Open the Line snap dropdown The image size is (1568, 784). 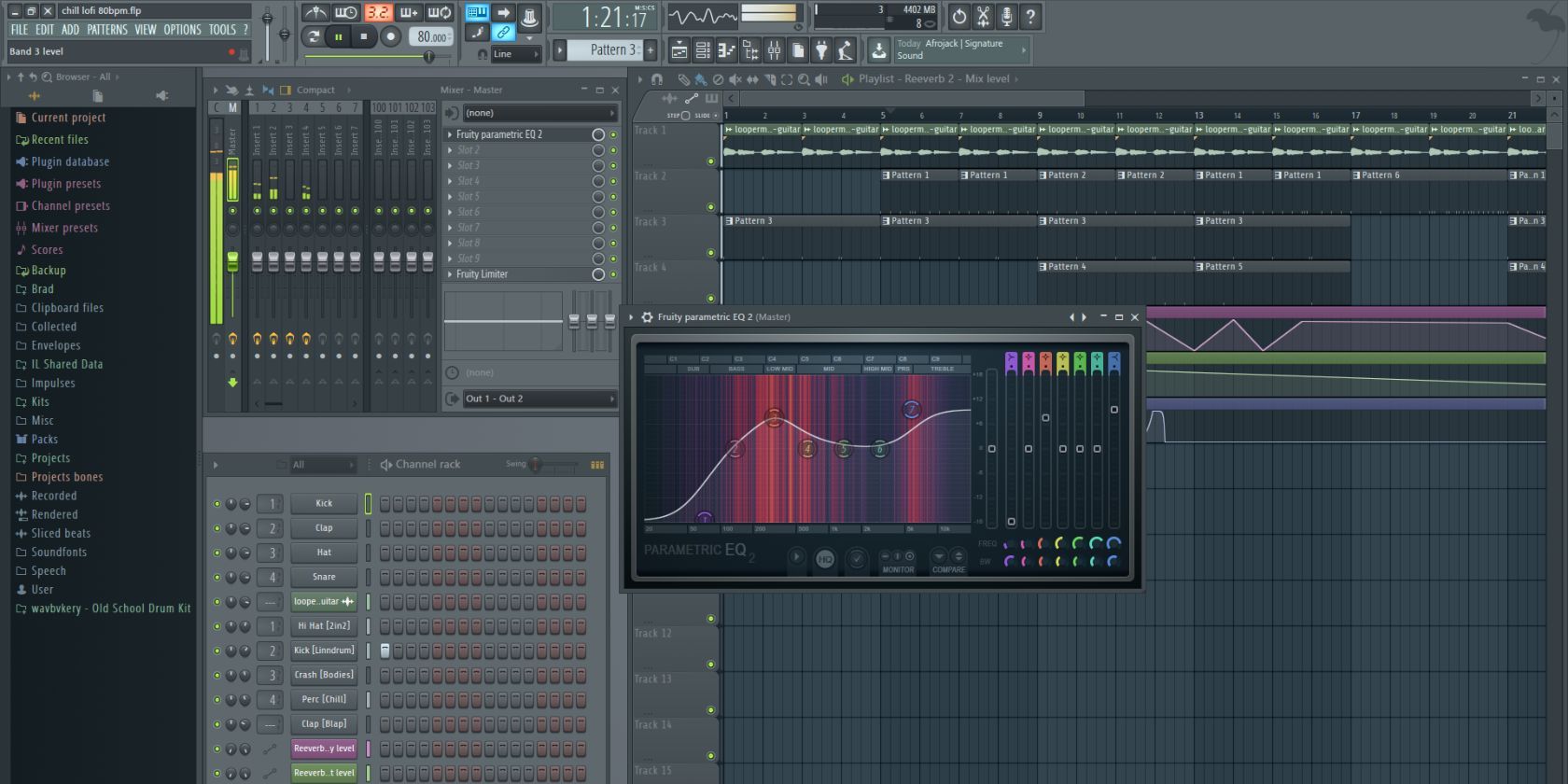pos(515,54)
